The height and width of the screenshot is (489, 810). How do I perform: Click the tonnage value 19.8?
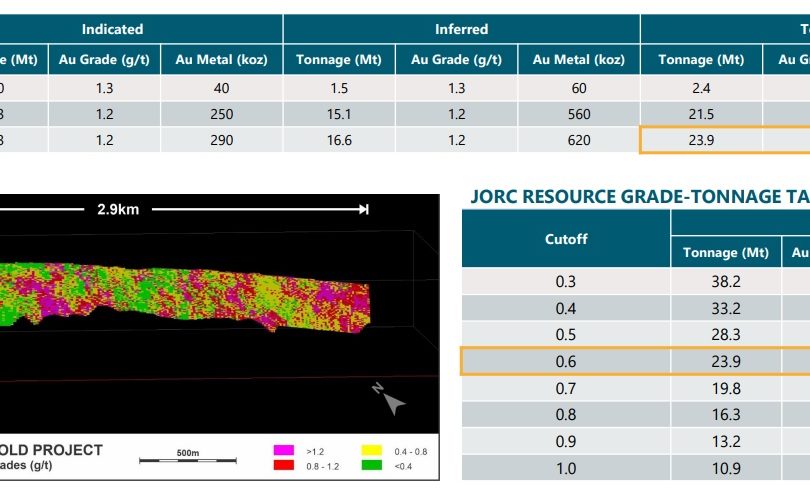click(x=726, y=388)
